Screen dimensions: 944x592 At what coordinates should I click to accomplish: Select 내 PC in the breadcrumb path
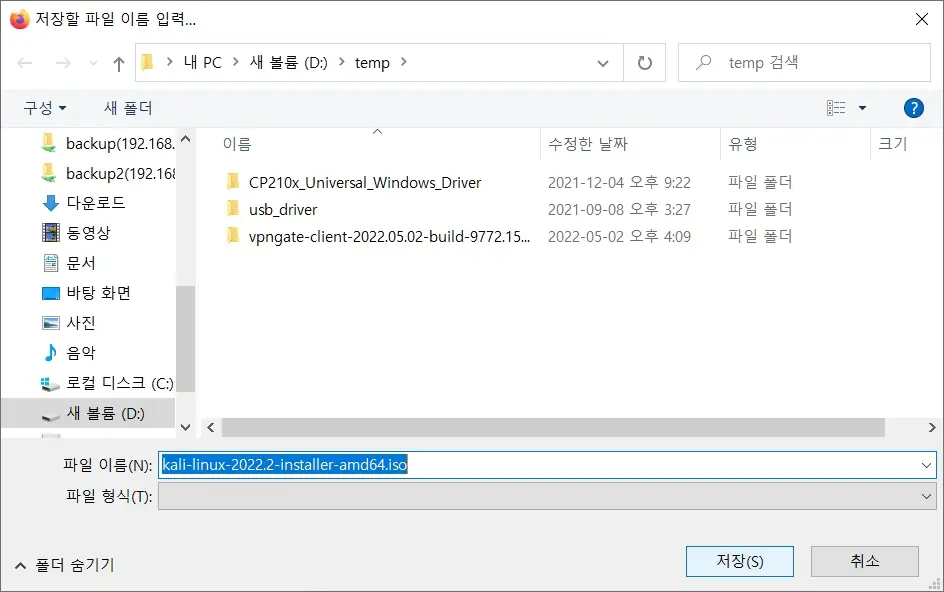pos(202,63)
